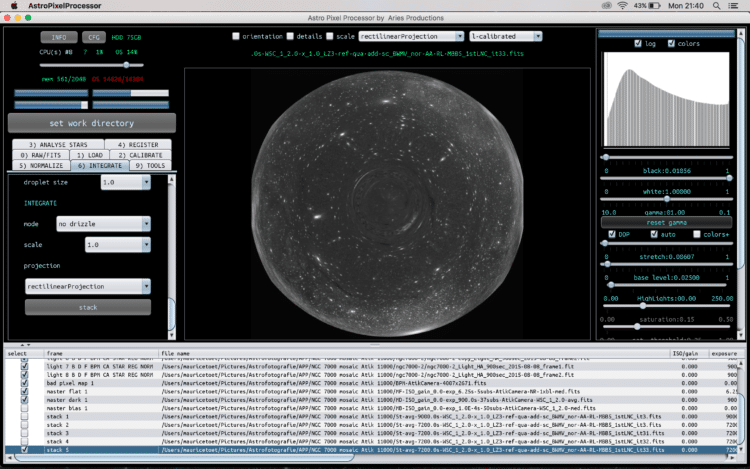Image resolution: width=750 pixels, height=469 pixels.
Task: Click the Mon 21:40 clock
Action: (685, 6)
